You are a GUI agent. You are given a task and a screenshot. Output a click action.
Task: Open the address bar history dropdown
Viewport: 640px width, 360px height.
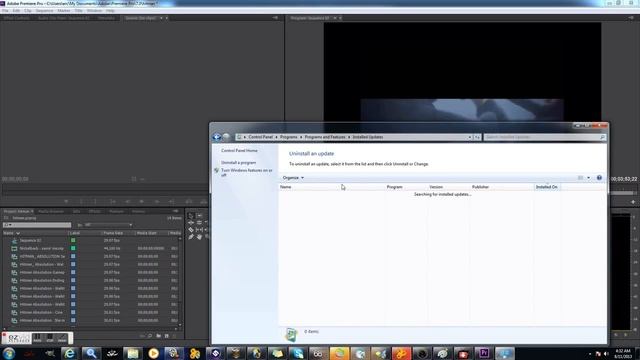click(x=470, y=137)
